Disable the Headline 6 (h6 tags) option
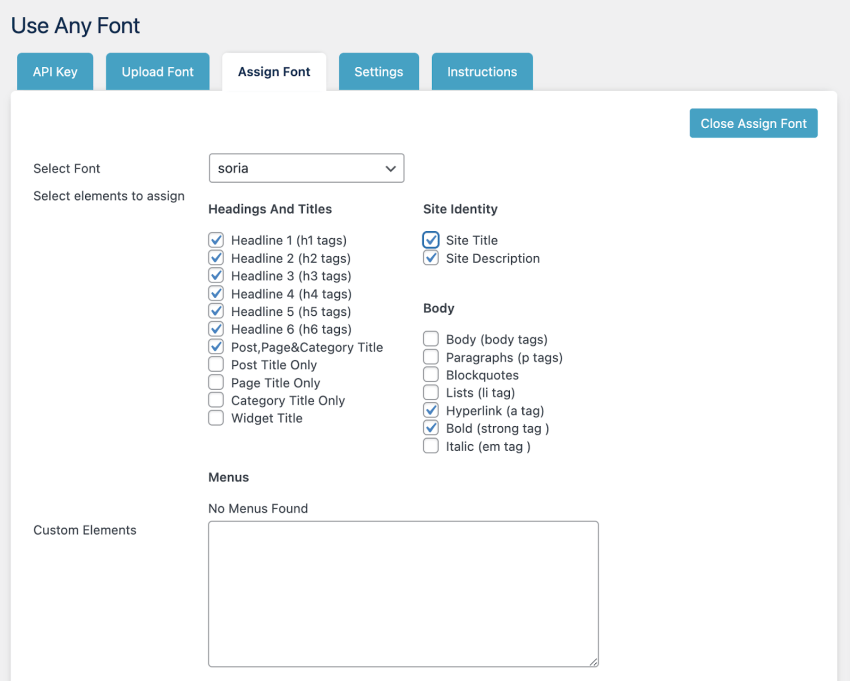This screenshot has width=850, height=681. tap(216, 328)
